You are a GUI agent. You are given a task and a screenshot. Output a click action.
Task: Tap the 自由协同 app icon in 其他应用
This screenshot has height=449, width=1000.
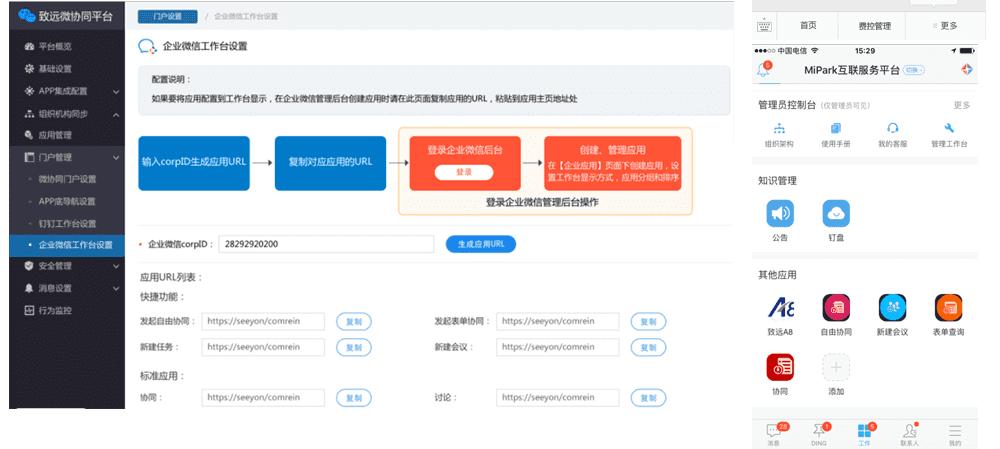pos(836,308)
